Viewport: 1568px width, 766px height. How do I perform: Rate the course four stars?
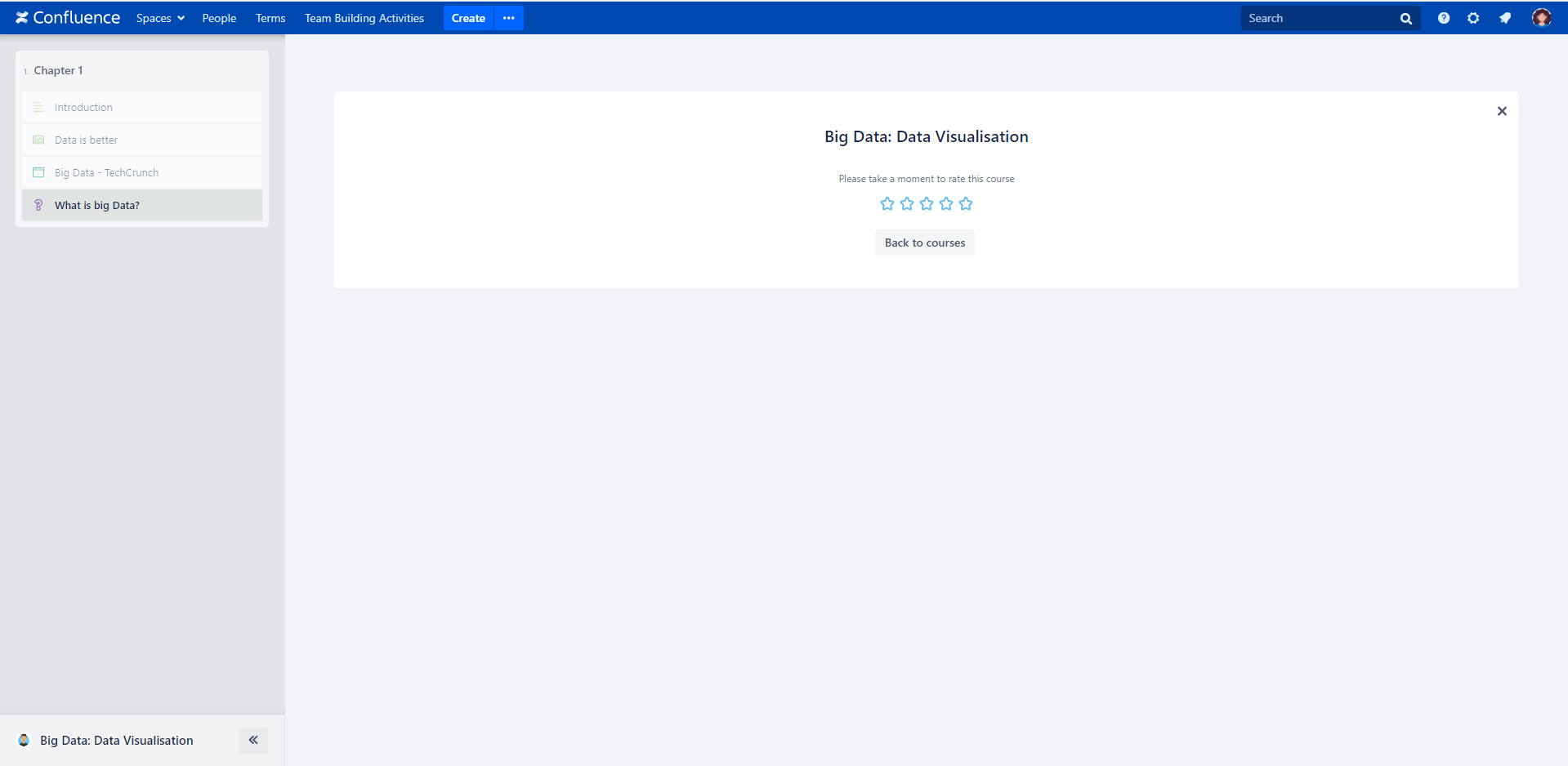coord(946,203)
